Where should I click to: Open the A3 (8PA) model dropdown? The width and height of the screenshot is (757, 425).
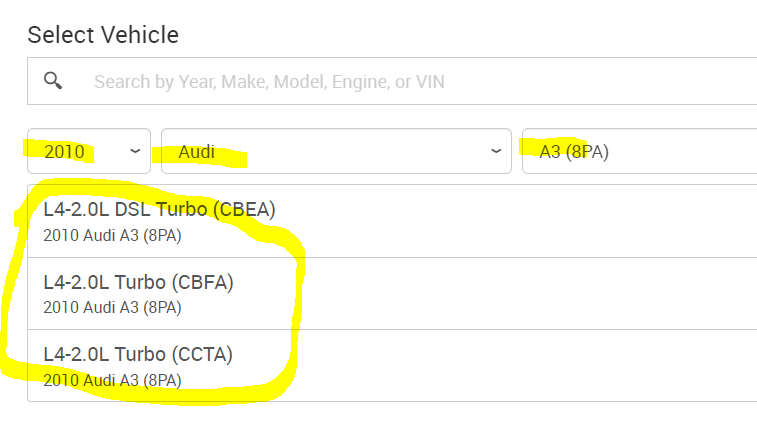tap(640, 152)
